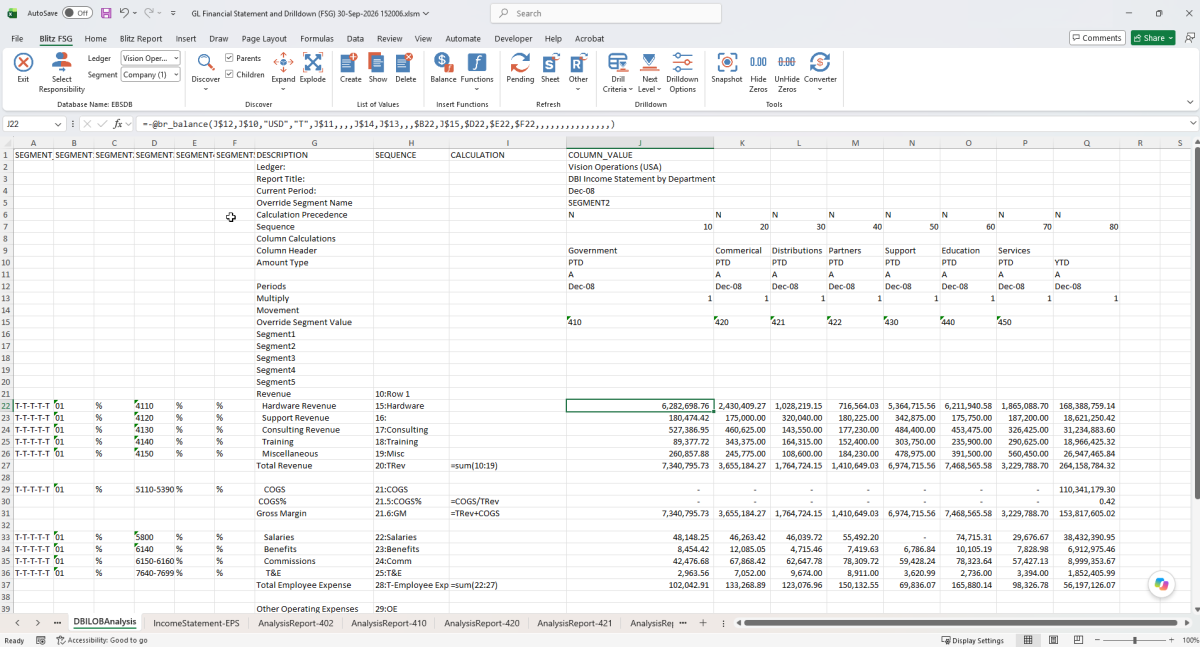
Task: Open Display Settings
Action: click(x=972, y=640)
